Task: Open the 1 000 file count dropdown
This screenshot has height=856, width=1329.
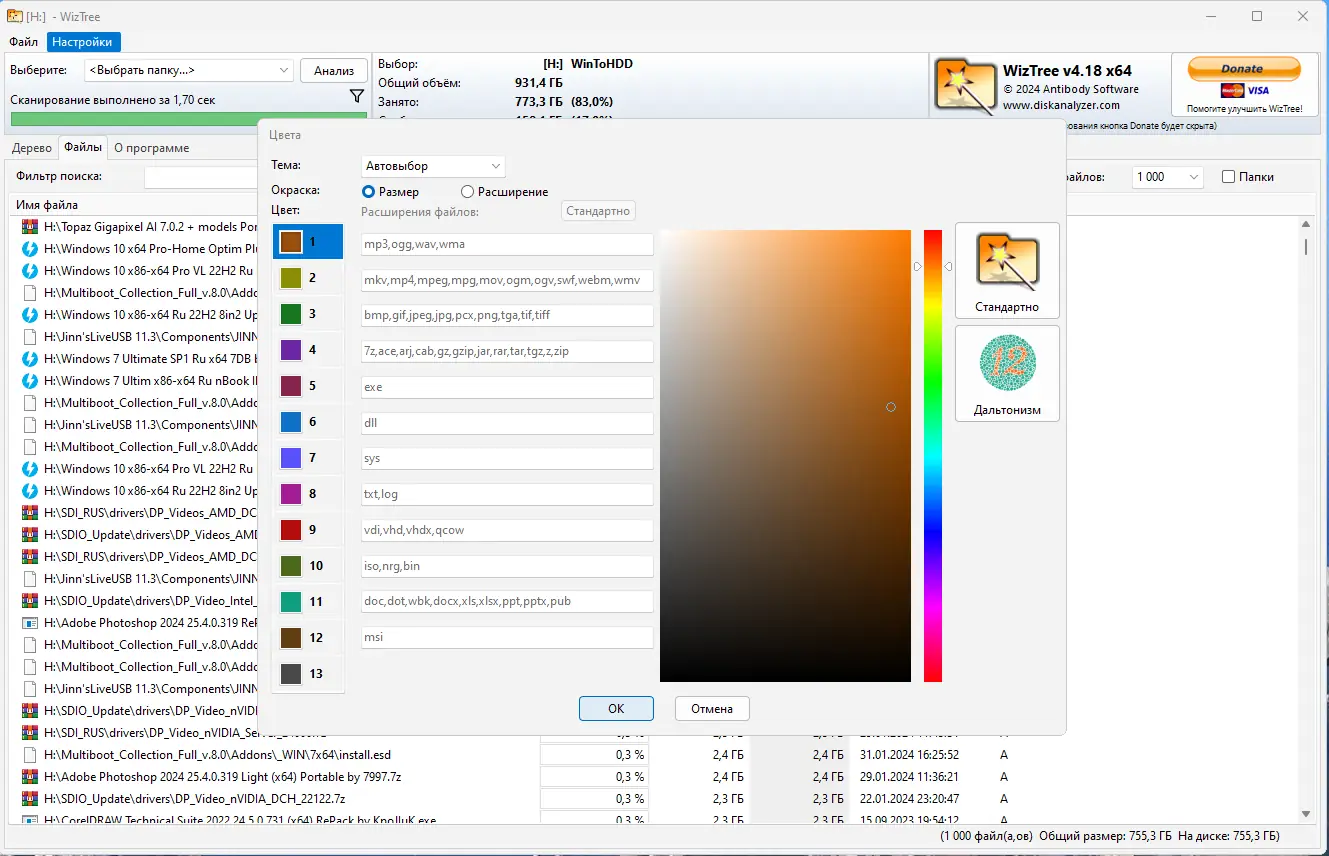Action: coord(1167,177)
